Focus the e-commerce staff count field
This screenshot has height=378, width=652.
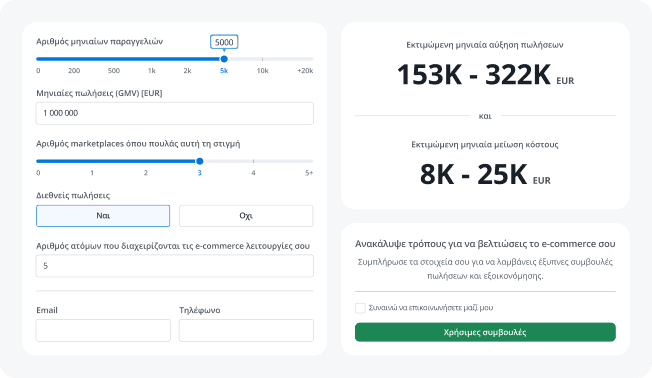tap(175, 266)
